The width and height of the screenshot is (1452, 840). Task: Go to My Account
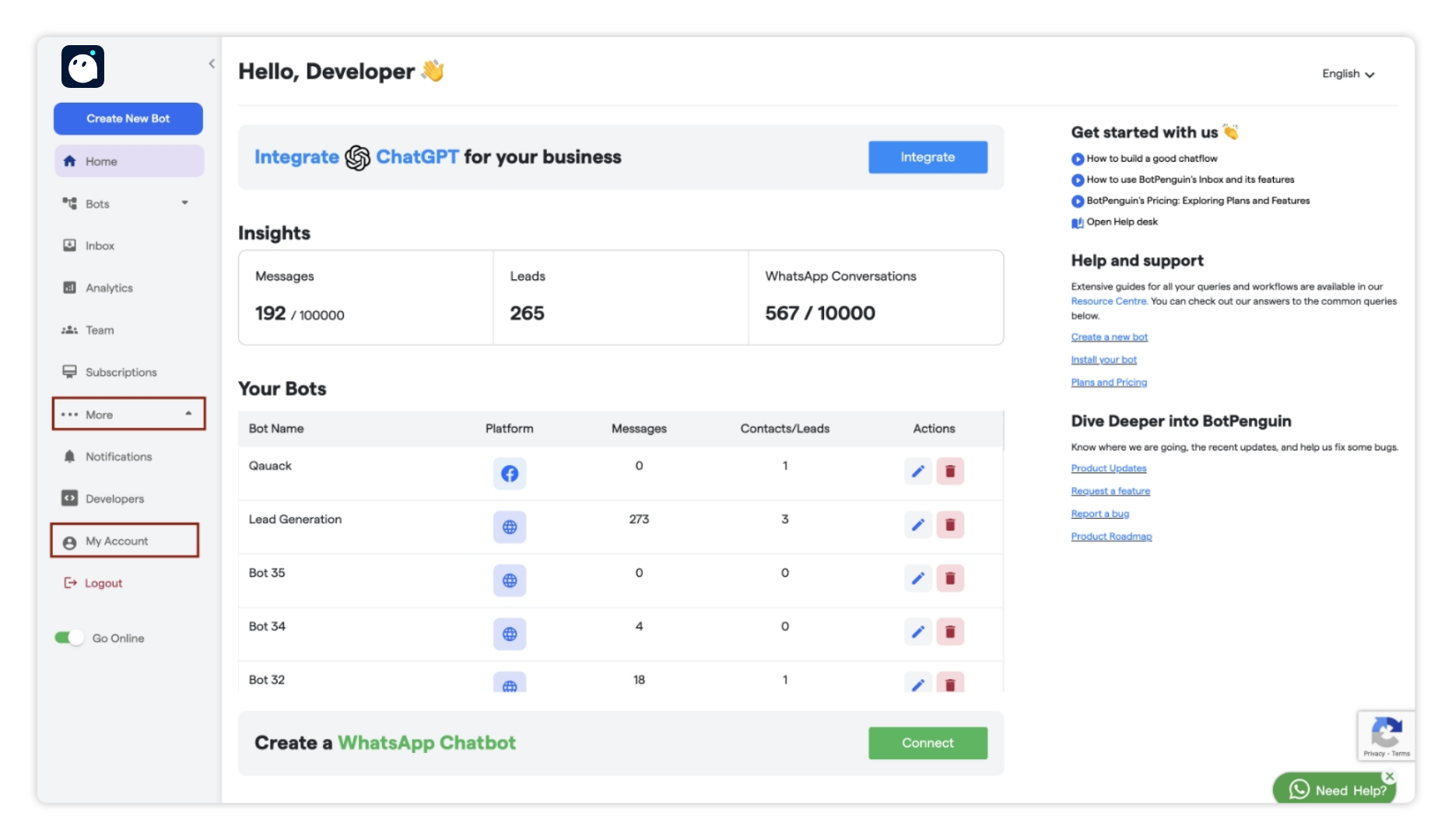[x=117, y=541]
